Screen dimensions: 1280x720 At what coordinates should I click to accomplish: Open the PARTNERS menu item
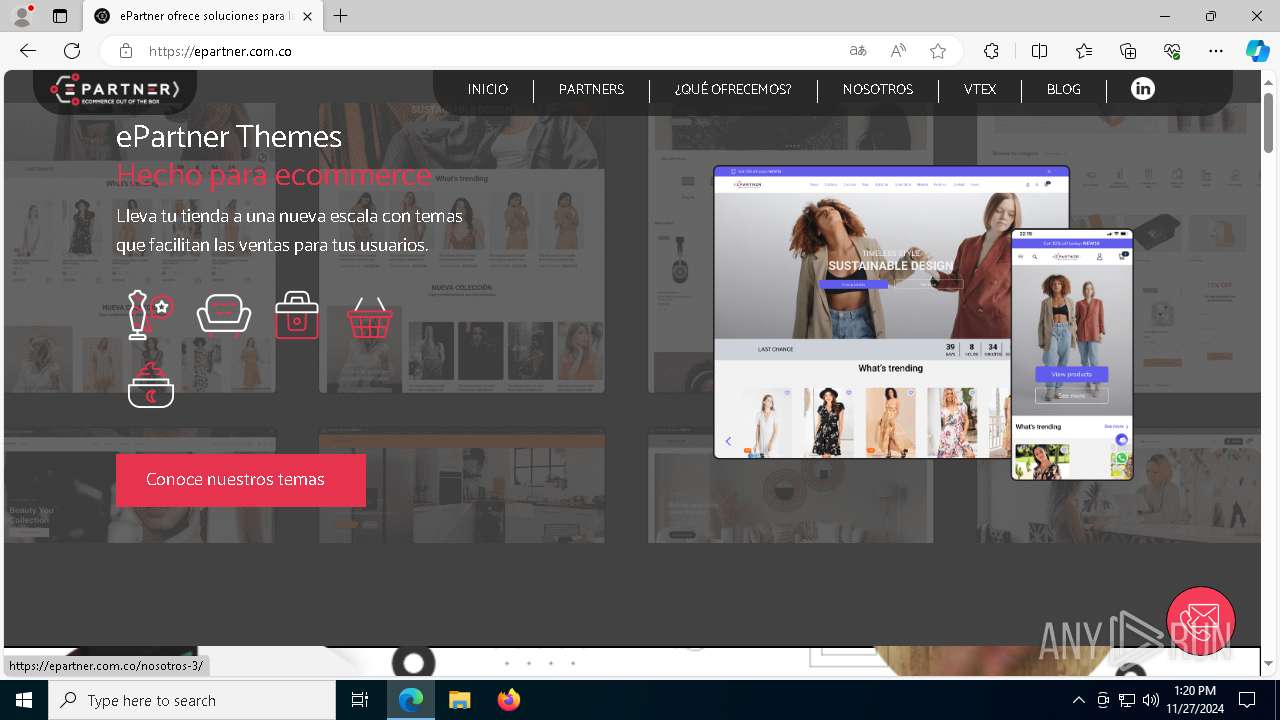591,89
